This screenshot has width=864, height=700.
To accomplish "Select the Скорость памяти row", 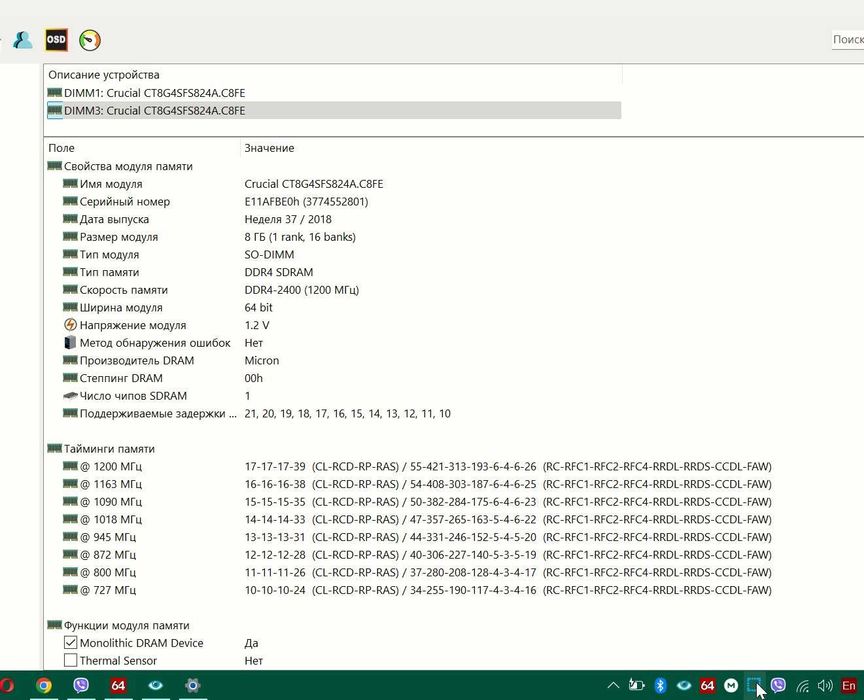I will click(x=211, y=289).
